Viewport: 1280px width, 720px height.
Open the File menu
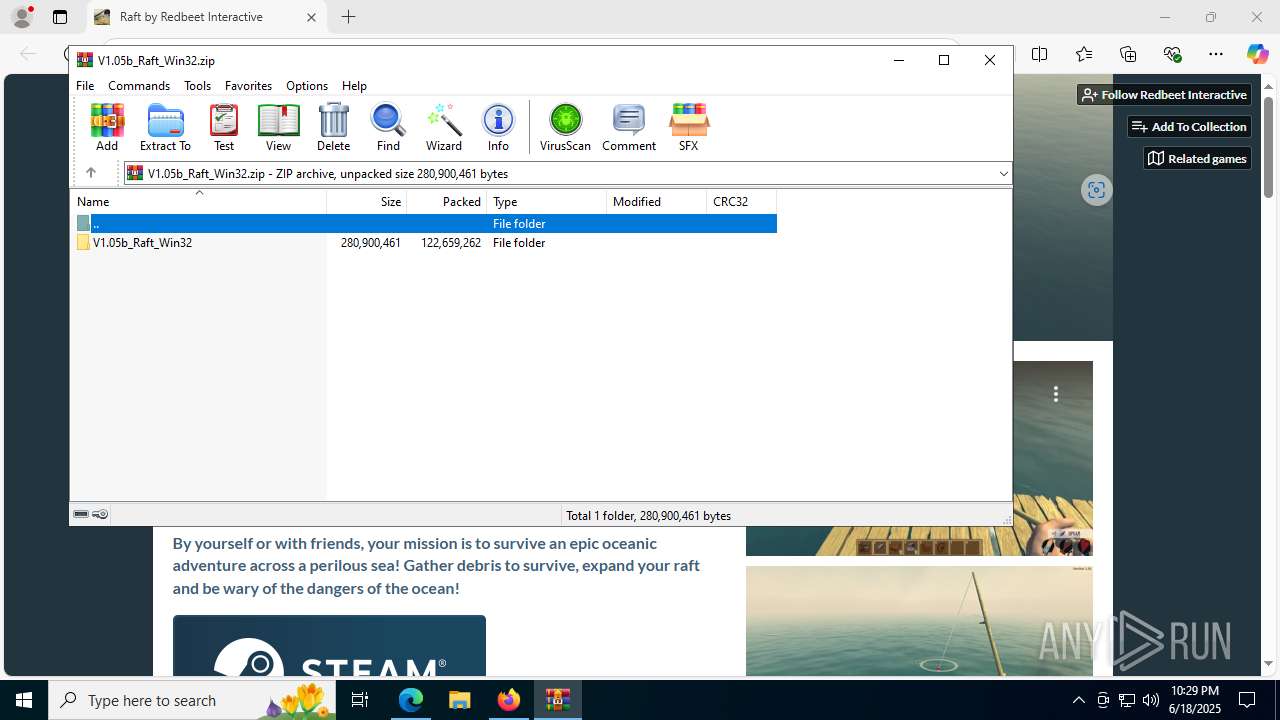[x=85, y=86]
